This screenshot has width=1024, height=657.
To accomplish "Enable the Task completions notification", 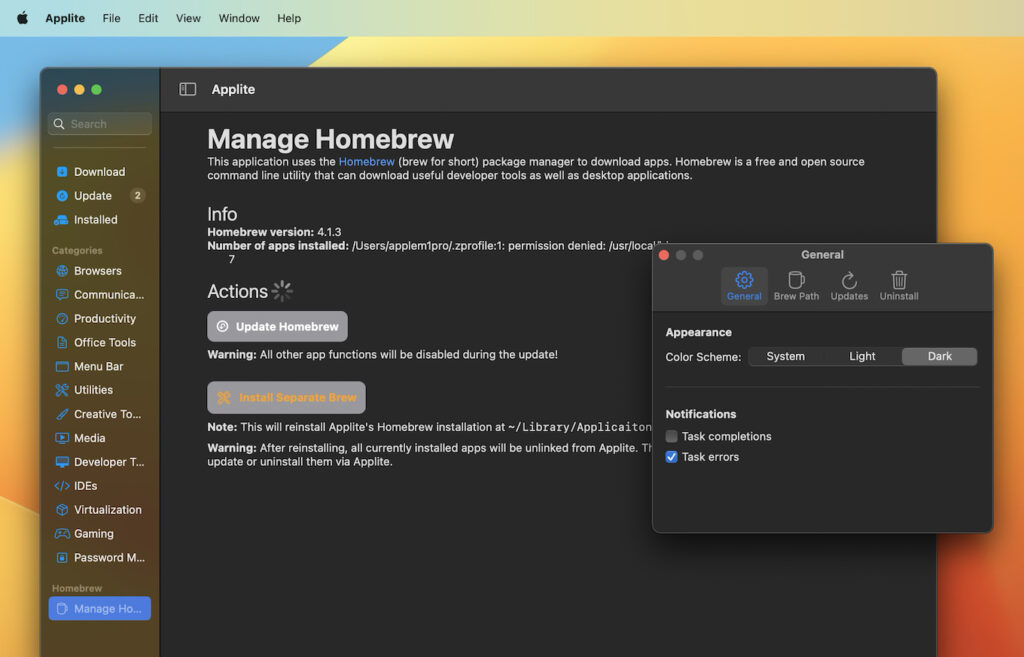I will 672,436.
